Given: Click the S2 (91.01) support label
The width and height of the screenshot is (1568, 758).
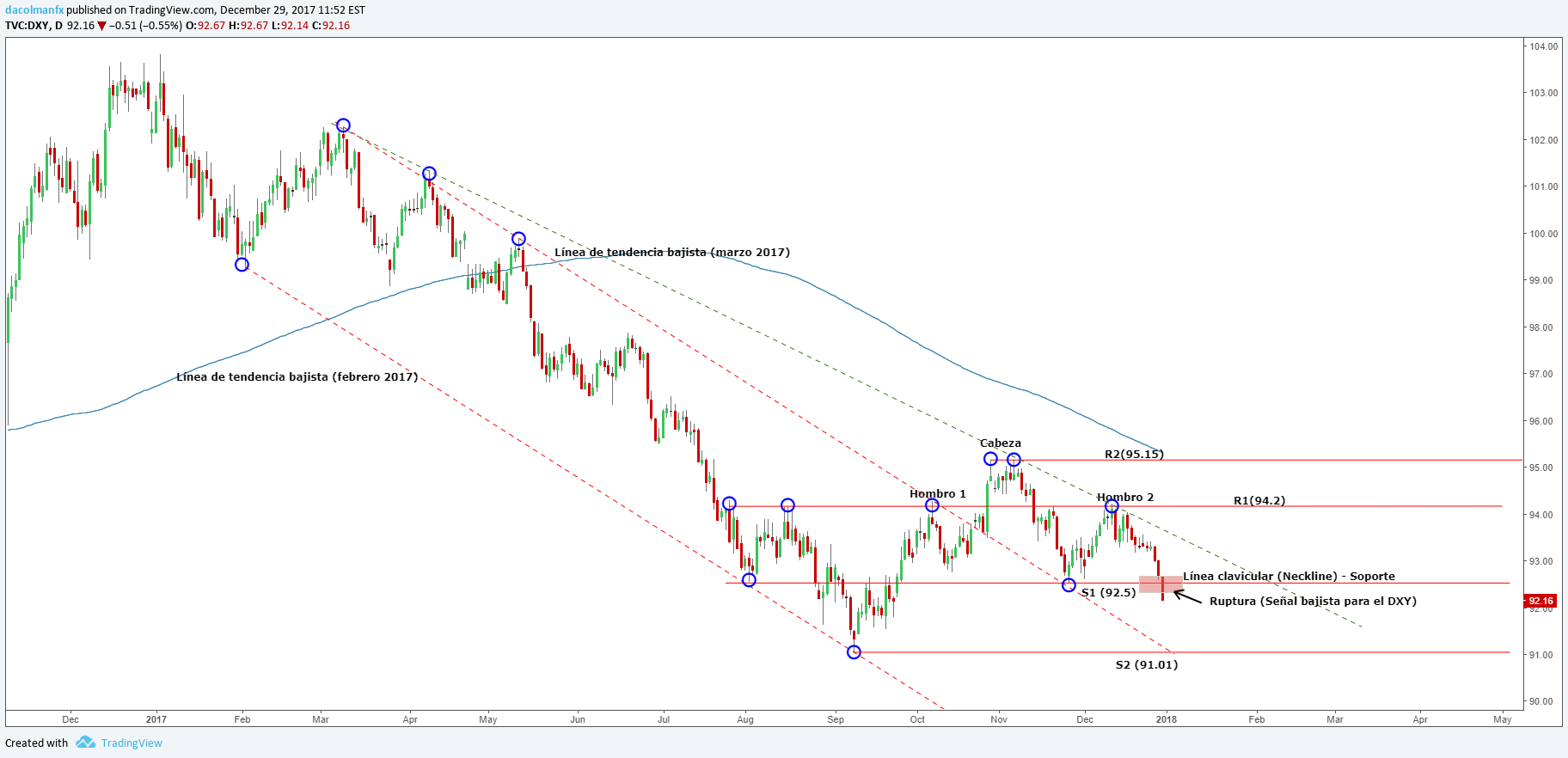Looking at the screenshot, I should [1147, 664].
